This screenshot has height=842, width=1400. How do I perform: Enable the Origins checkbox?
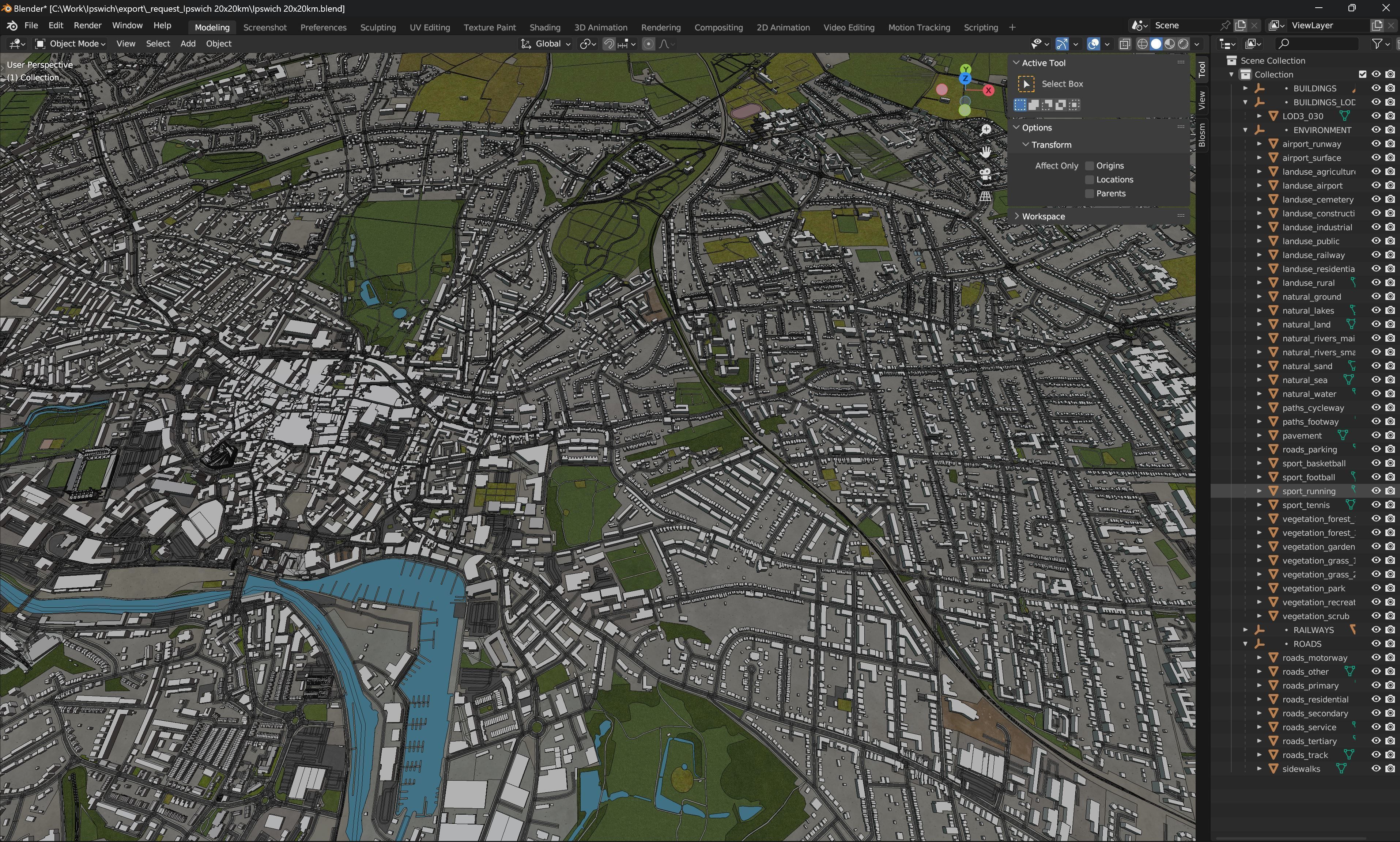click(1089, 166)
